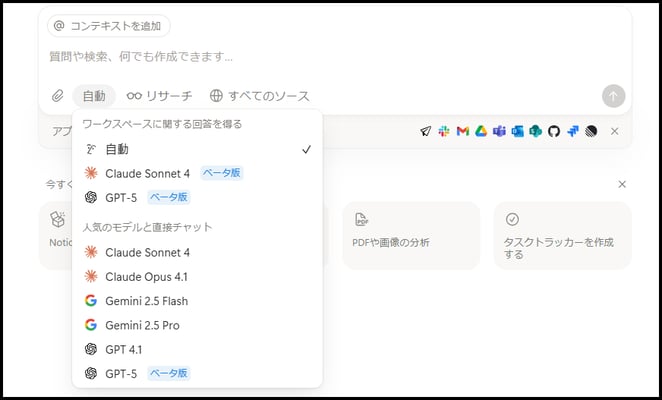Click the Linear app icon
The image size is (662, 400).
click(x=591, y=131)
